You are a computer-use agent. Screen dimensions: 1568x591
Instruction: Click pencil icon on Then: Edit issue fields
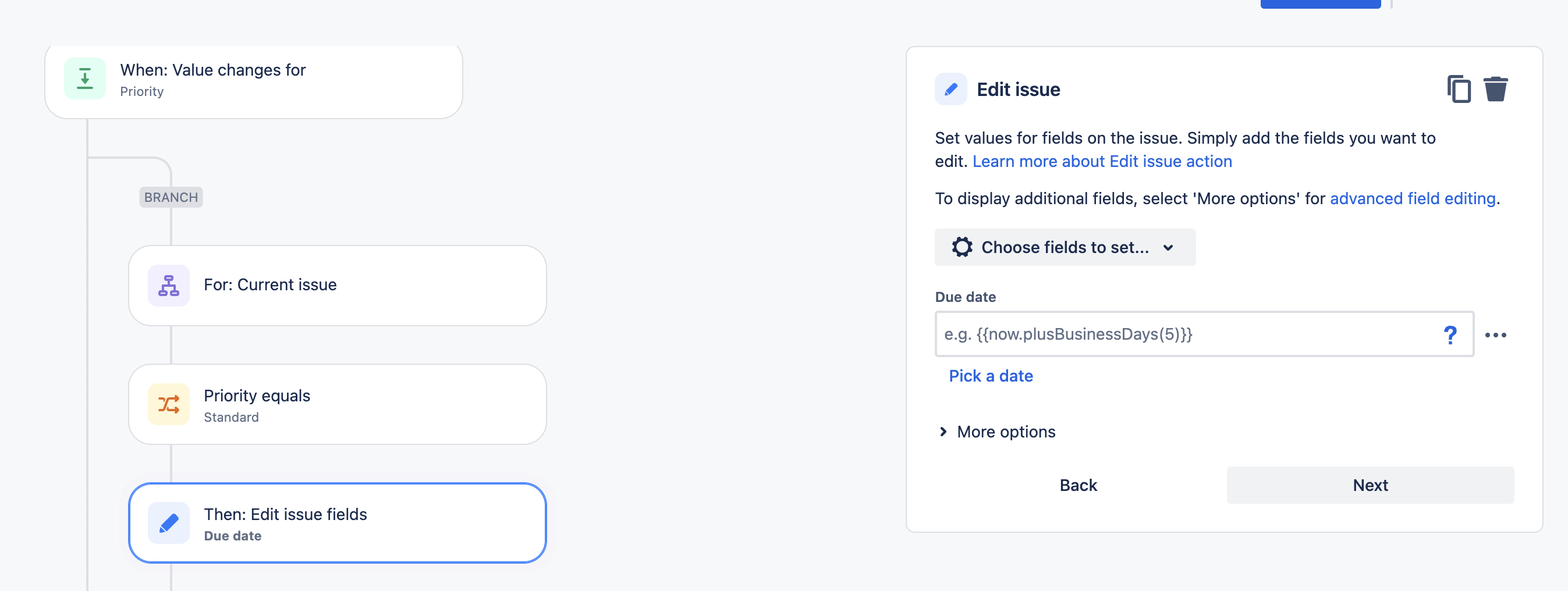coord(168,522)
